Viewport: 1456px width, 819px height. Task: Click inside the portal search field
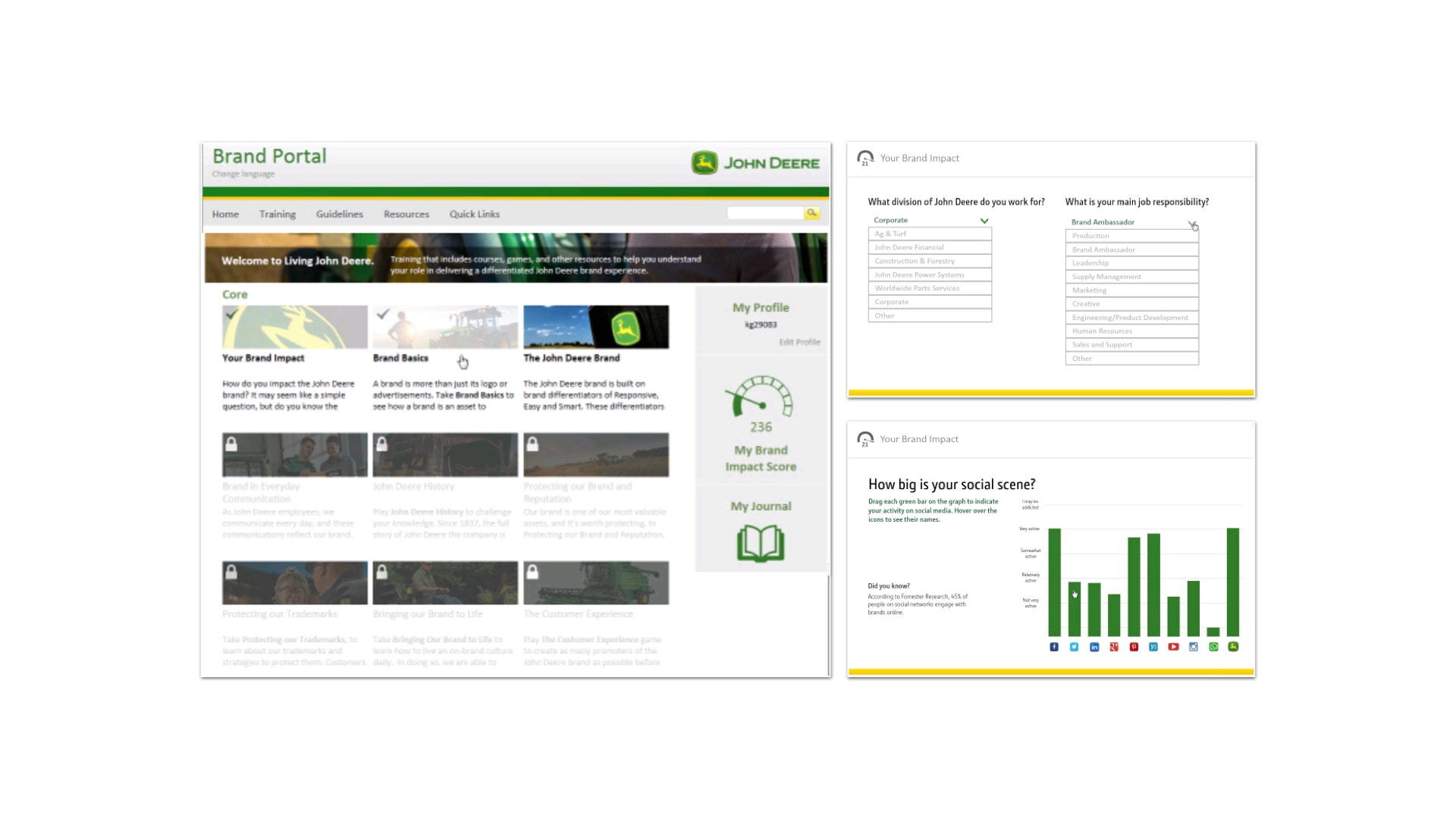click(x=764, y=213)
